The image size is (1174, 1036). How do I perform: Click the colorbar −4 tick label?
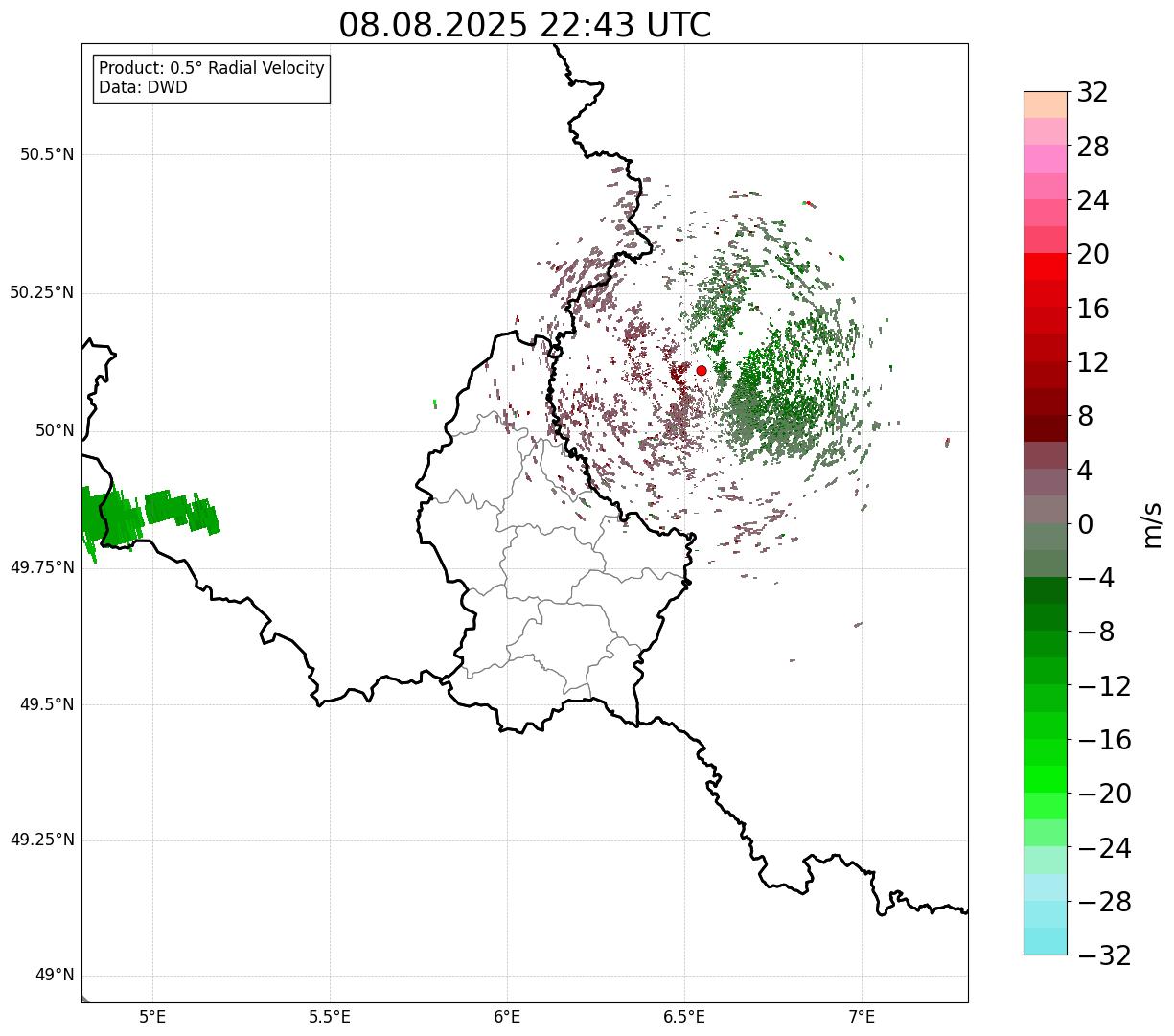pos(1095,578)
